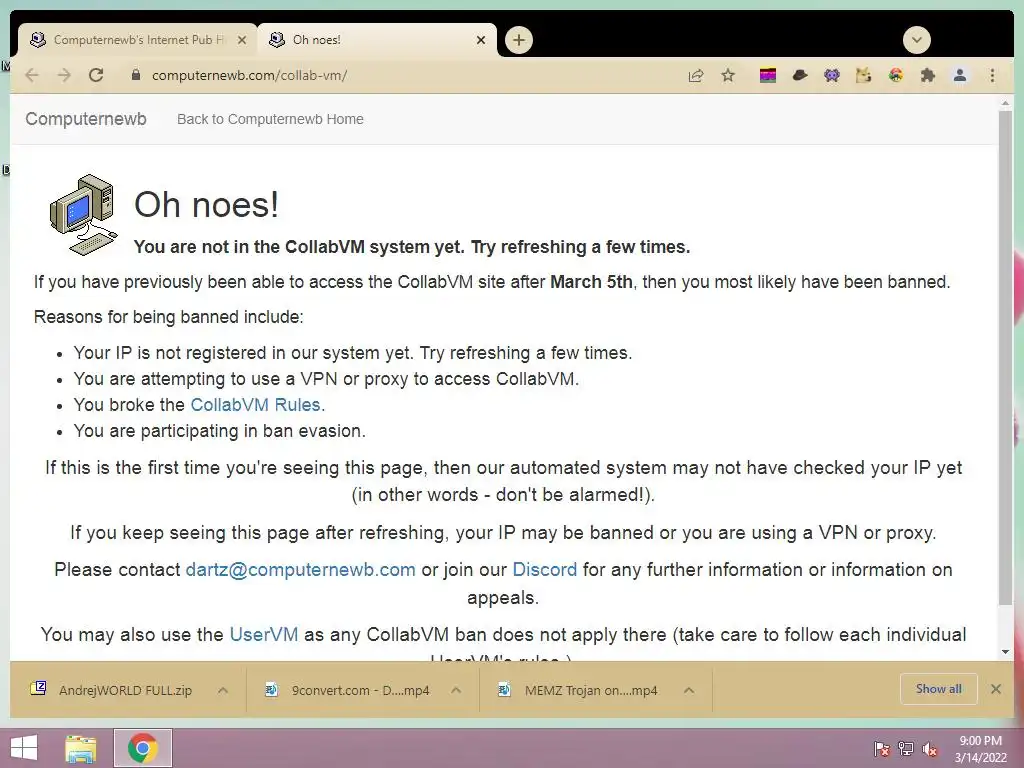
Task: Click the page vertical scrollbar thumb
Action: pyautogui.click(x=1004, y=357)
